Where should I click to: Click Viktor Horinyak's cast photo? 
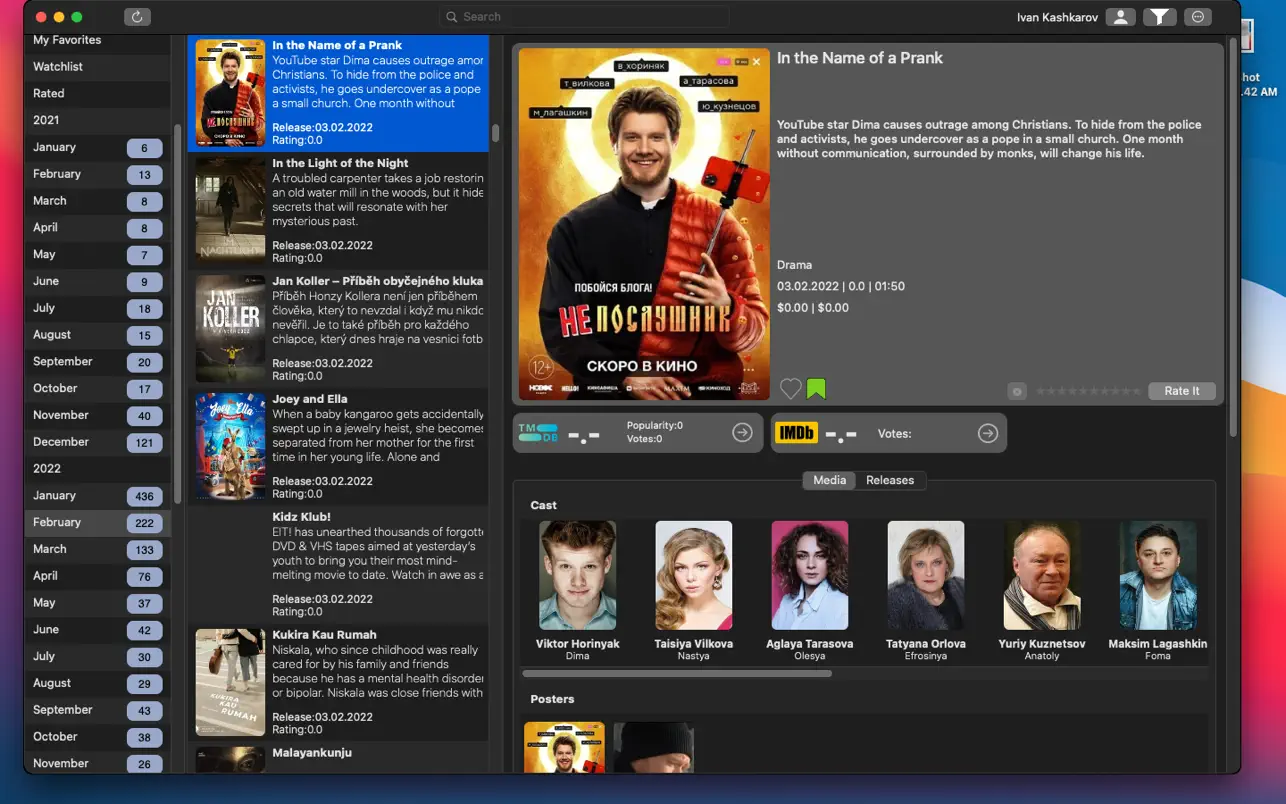pyautogui.click(x=577, y=575)
